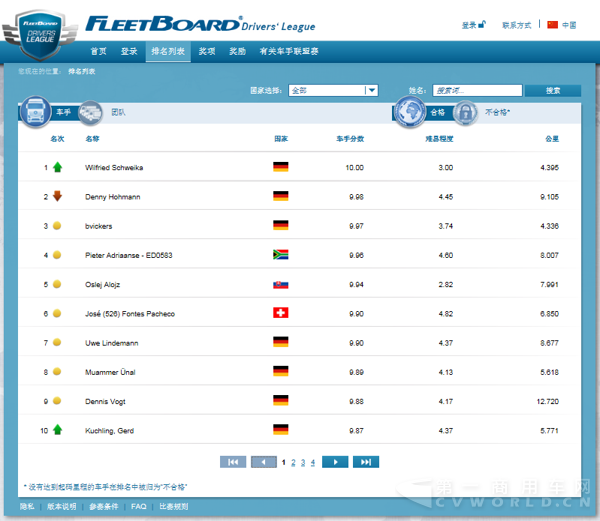The width and height of the screenshot is (600, 521).
Task: Click the breadcrumb 排名列表 text
Action: [x=82, y=72]
